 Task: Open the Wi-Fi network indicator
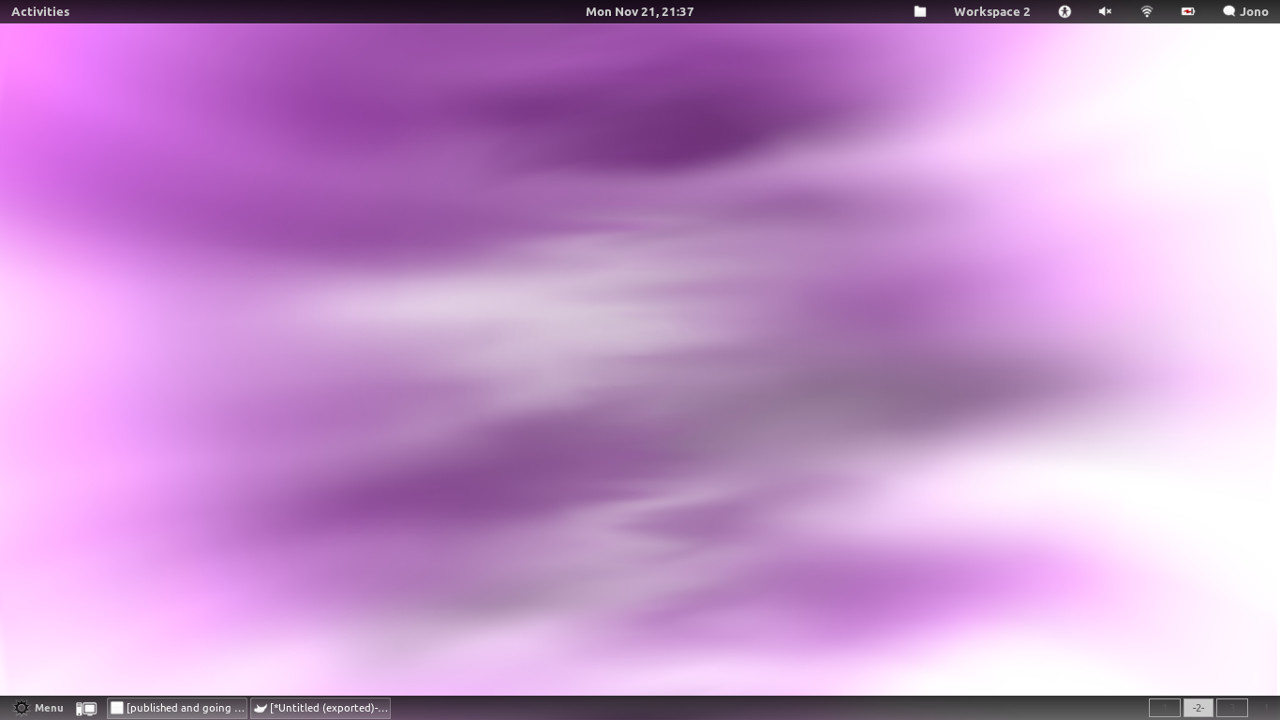click(x=1147, y=12)
